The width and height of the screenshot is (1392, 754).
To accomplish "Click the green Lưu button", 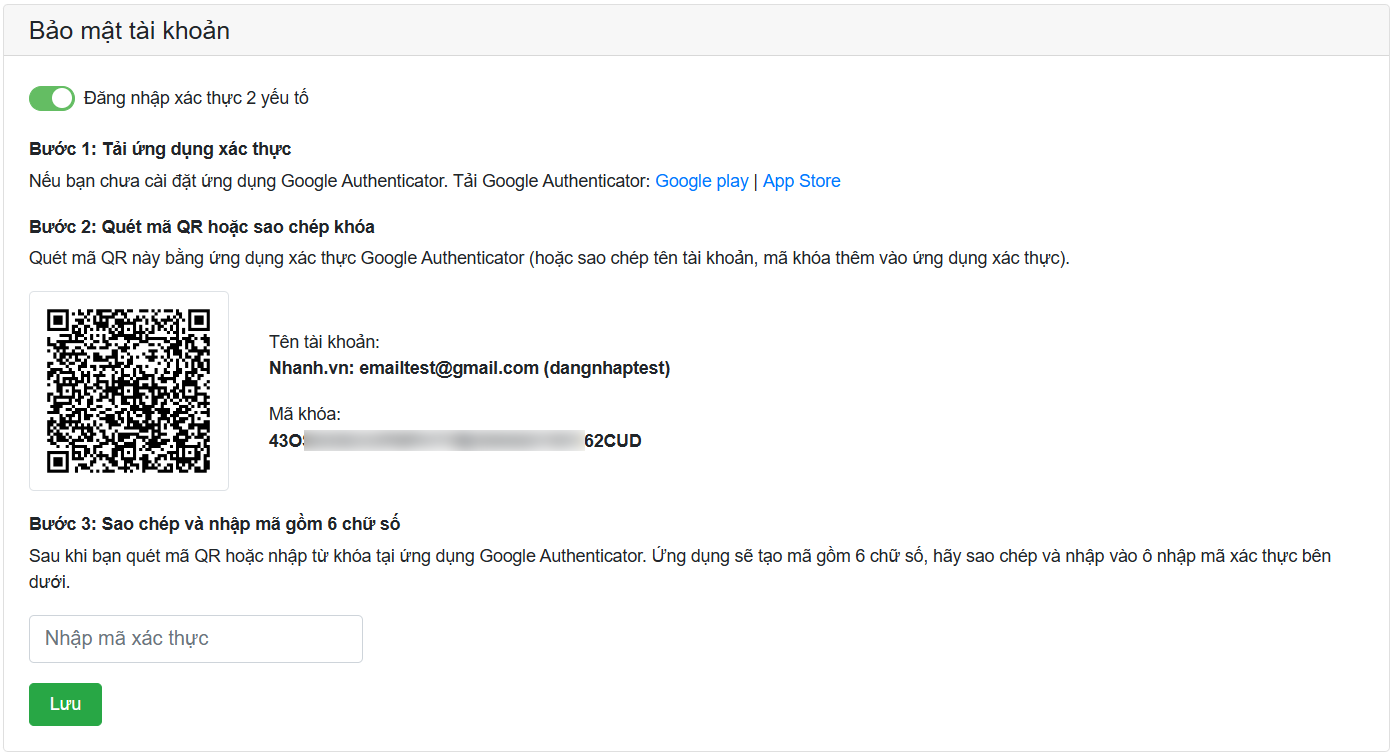I will [x=65, y=704].
